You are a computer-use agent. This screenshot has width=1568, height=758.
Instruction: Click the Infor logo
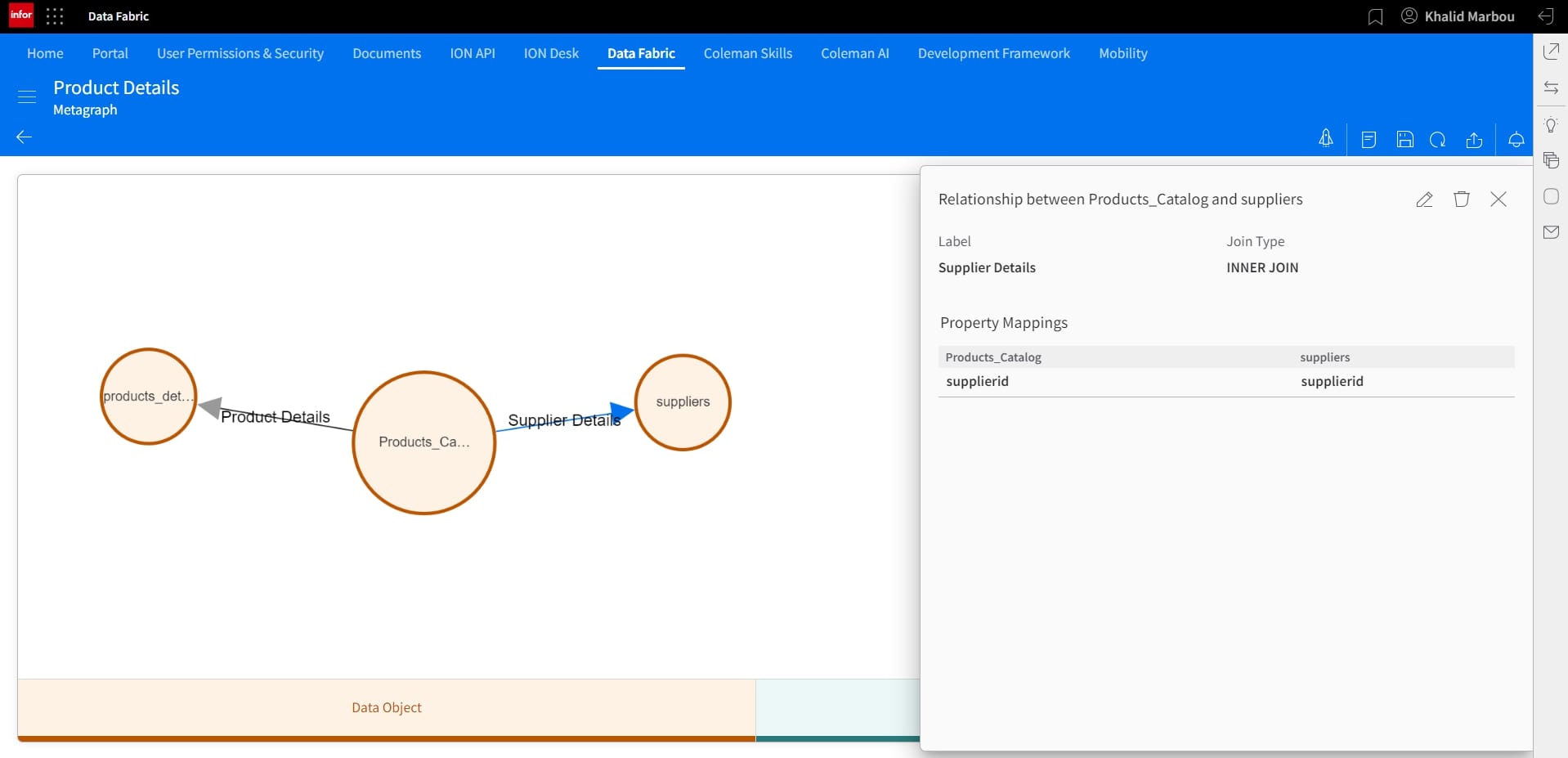21,16
